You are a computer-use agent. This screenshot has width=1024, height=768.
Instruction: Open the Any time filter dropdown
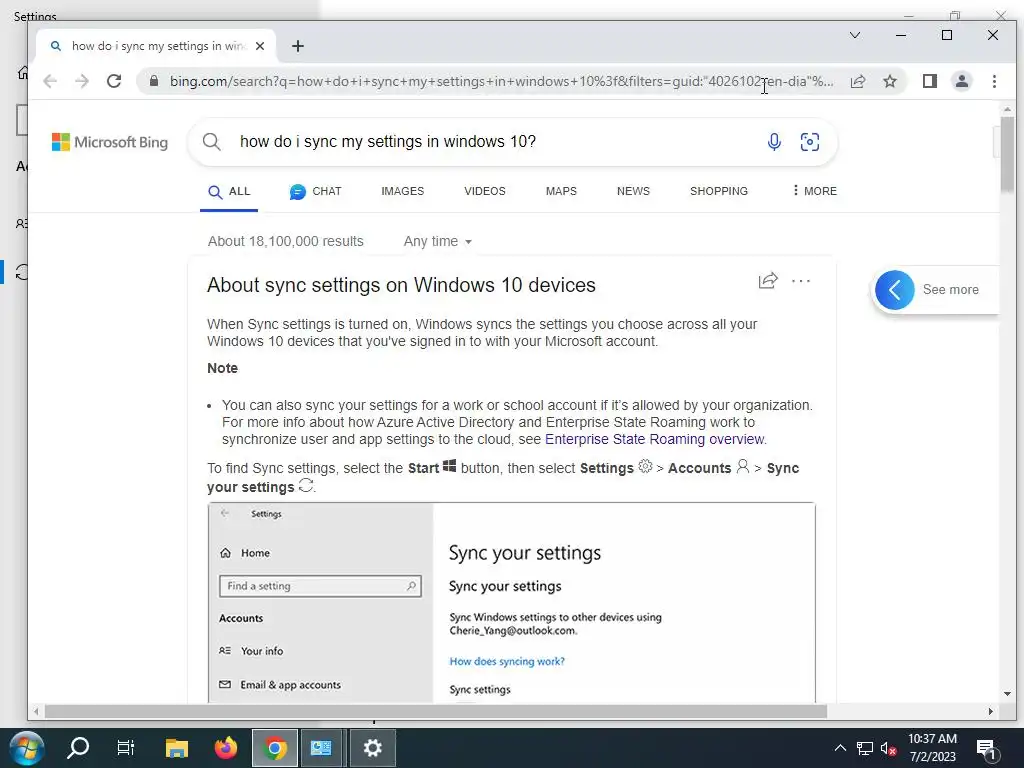pos(438,242)
